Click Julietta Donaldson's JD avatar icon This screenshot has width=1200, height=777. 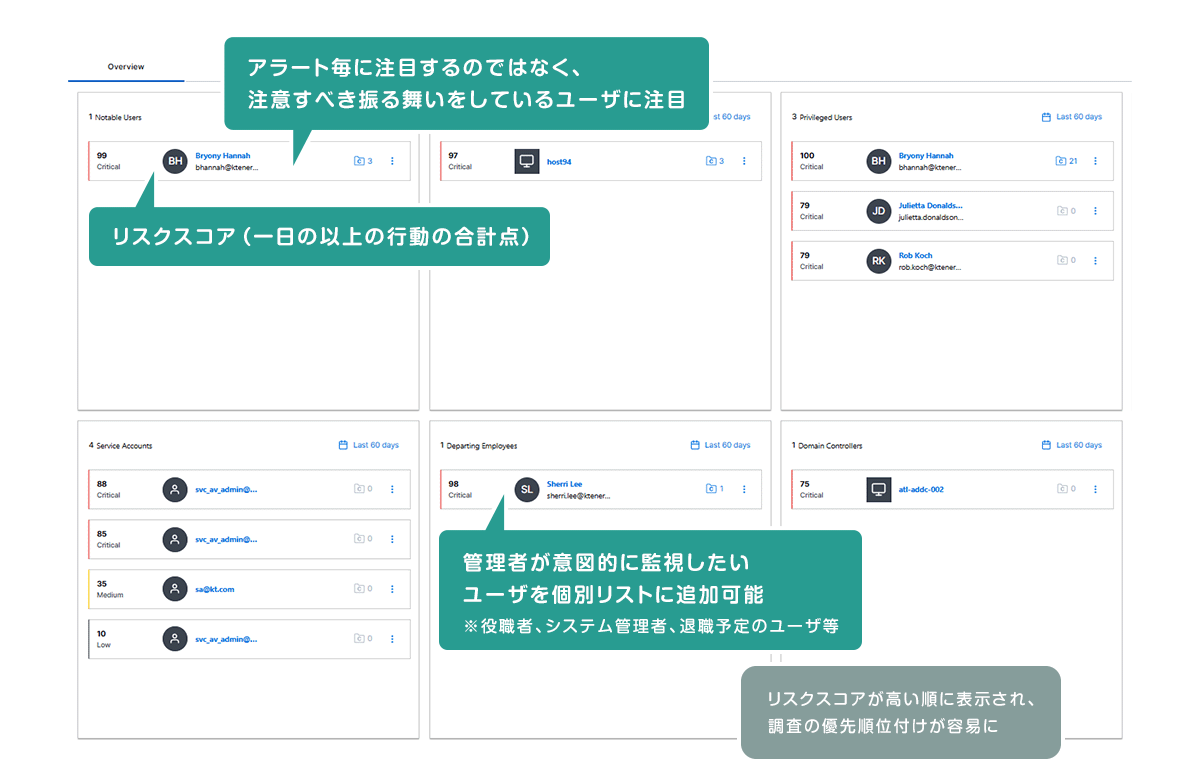[x=877, y=211]
